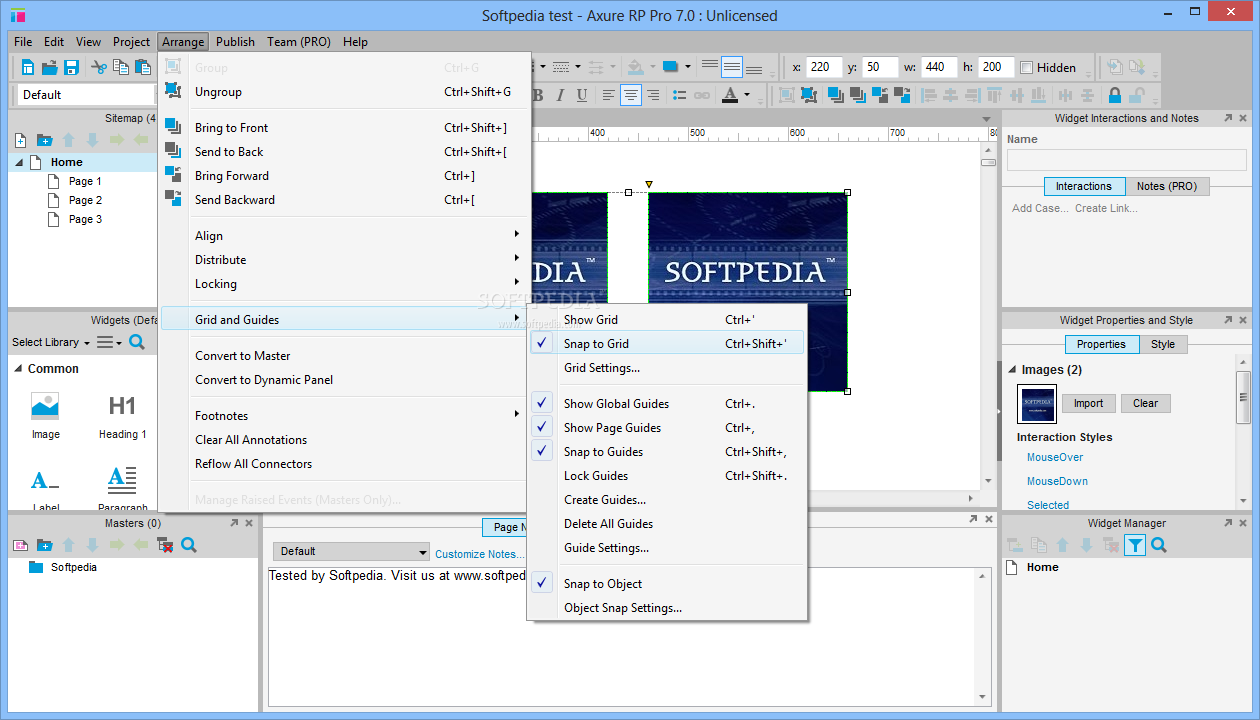The width and height of the screenshot is (1260, 720).
Task: Click the align text right icon
Action: tap(653, 95)
